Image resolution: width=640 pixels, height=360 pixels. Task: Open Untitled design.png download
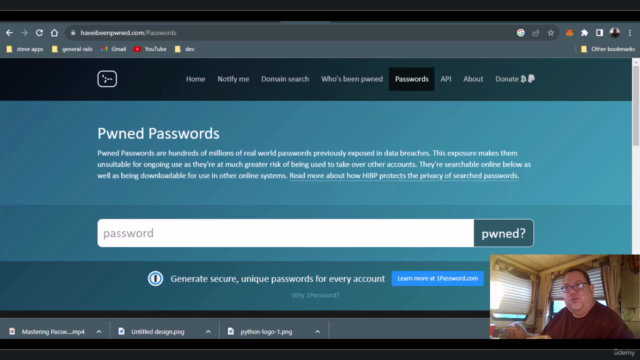[x=152, y=331]
